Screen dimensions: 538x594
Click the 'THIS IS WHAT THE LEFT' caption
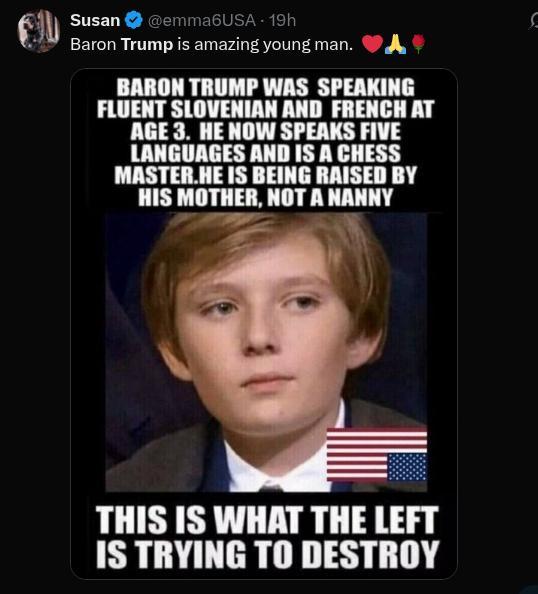click(267, 520)
